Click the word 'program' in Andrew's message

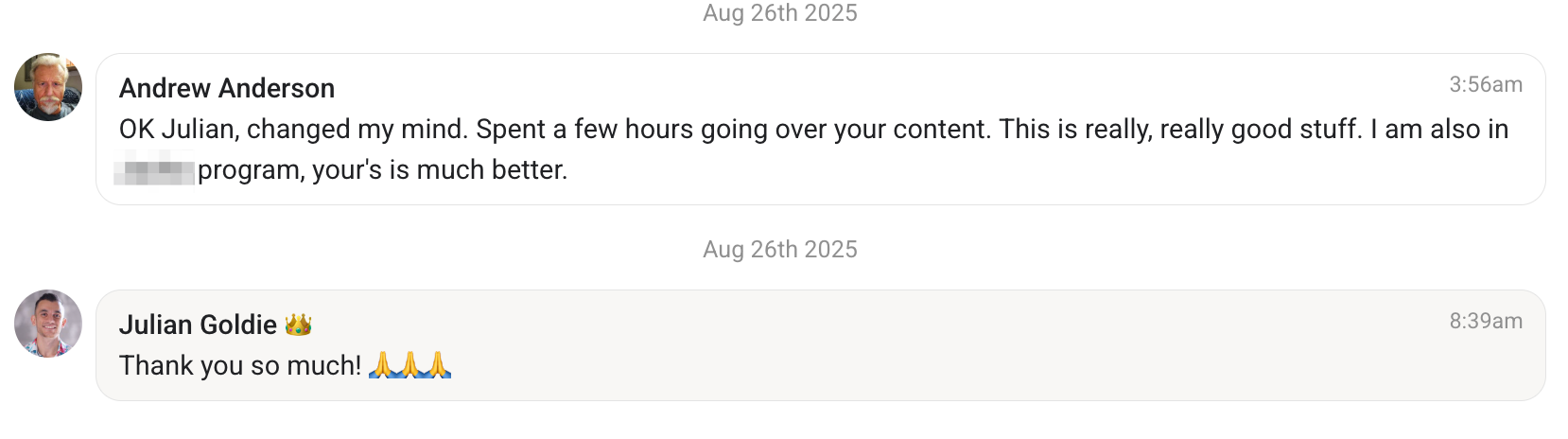pos(252,172)
